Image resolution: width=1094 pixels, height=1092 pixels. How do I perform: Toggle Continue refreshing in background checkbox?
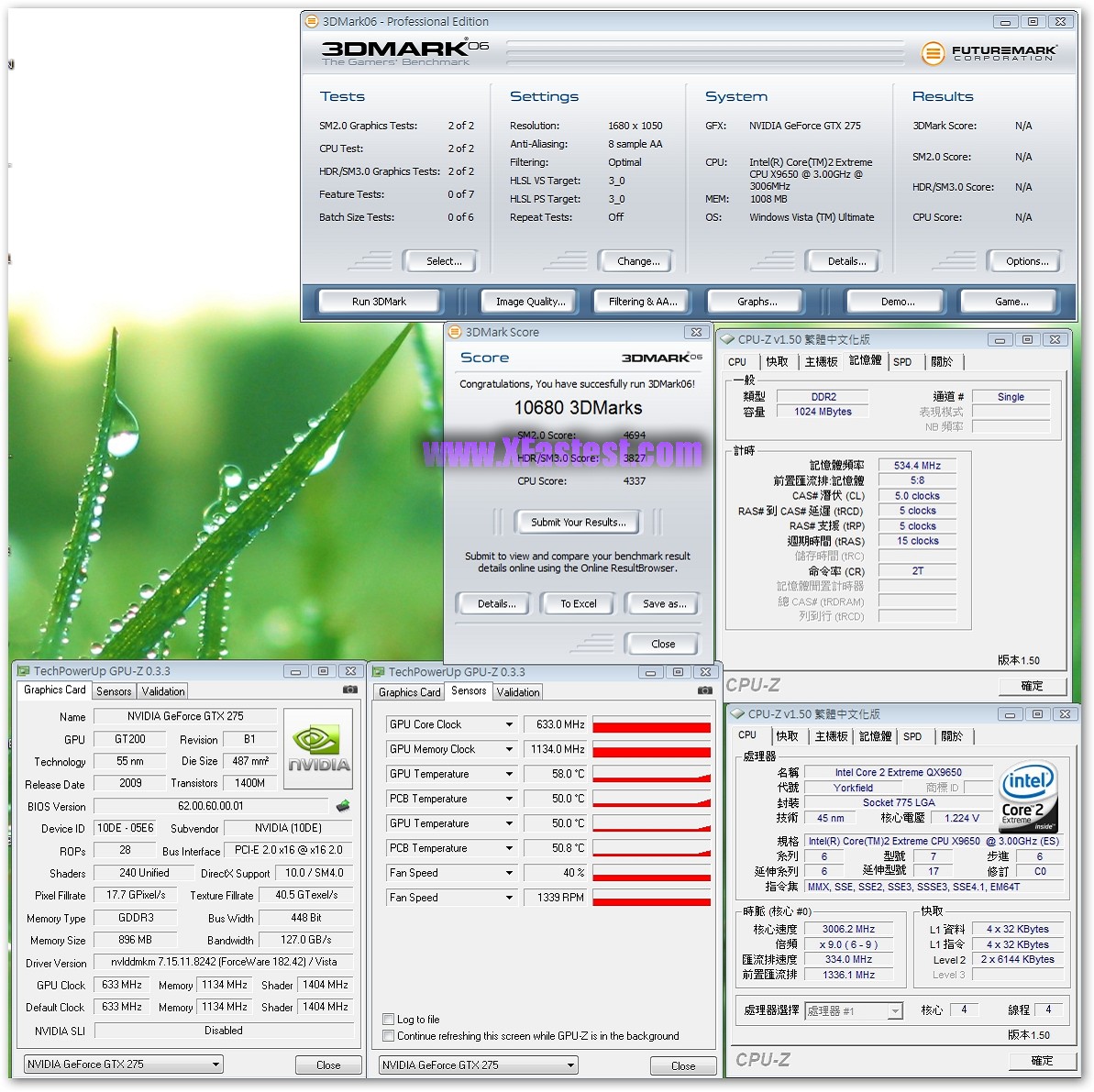tap(389, 1036)
